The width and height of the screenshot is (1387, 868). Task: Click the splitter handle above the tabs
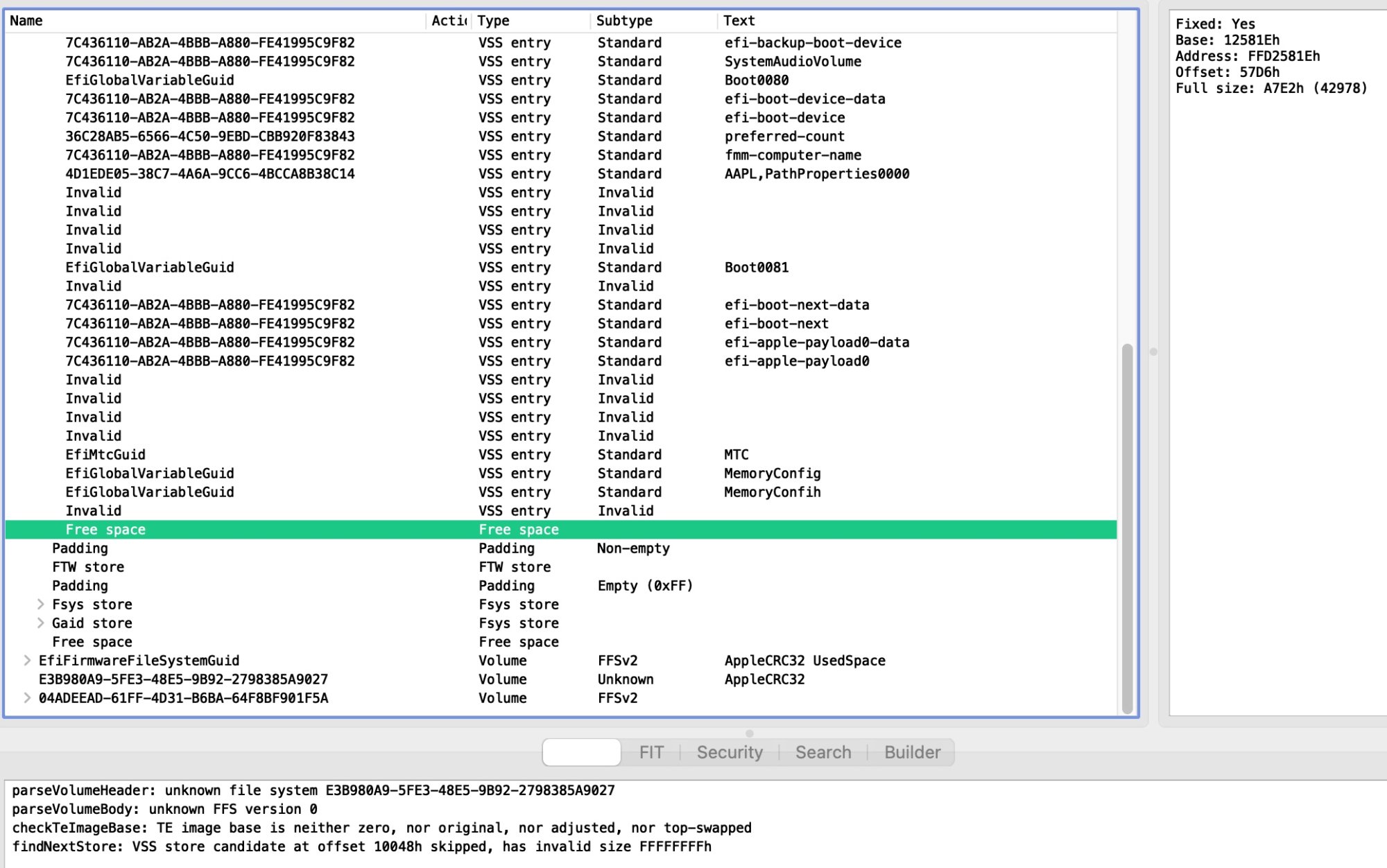coord(749,733)
